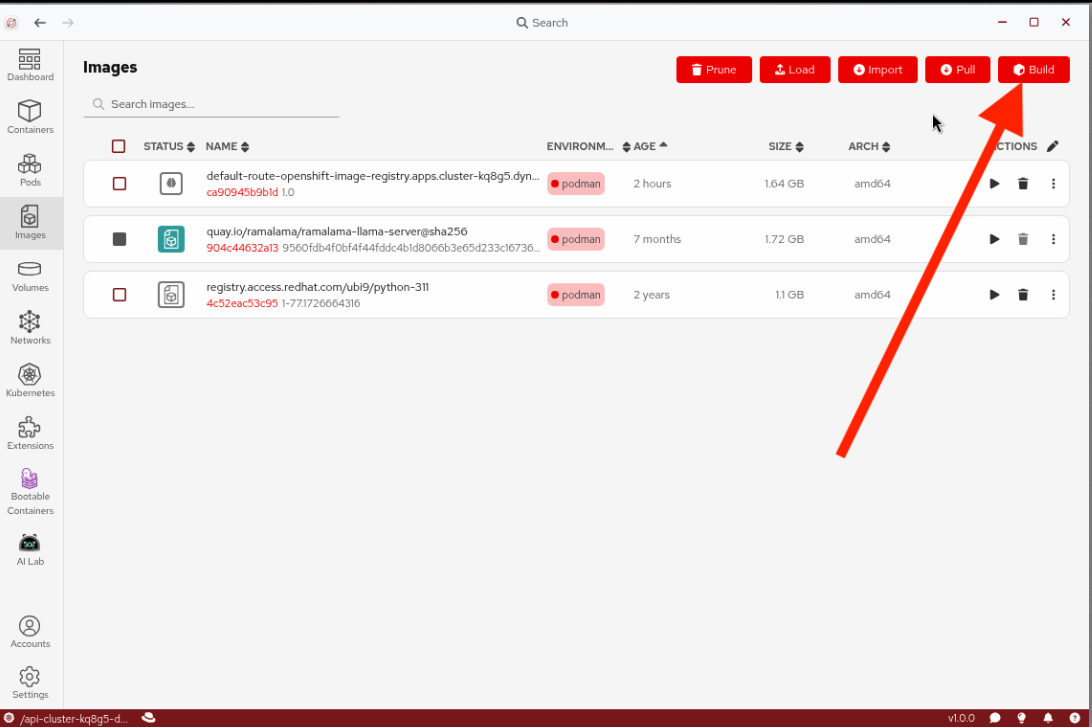Sort images by the Size column
This screenshot has height=727, width=1092.
click(786, 146)
